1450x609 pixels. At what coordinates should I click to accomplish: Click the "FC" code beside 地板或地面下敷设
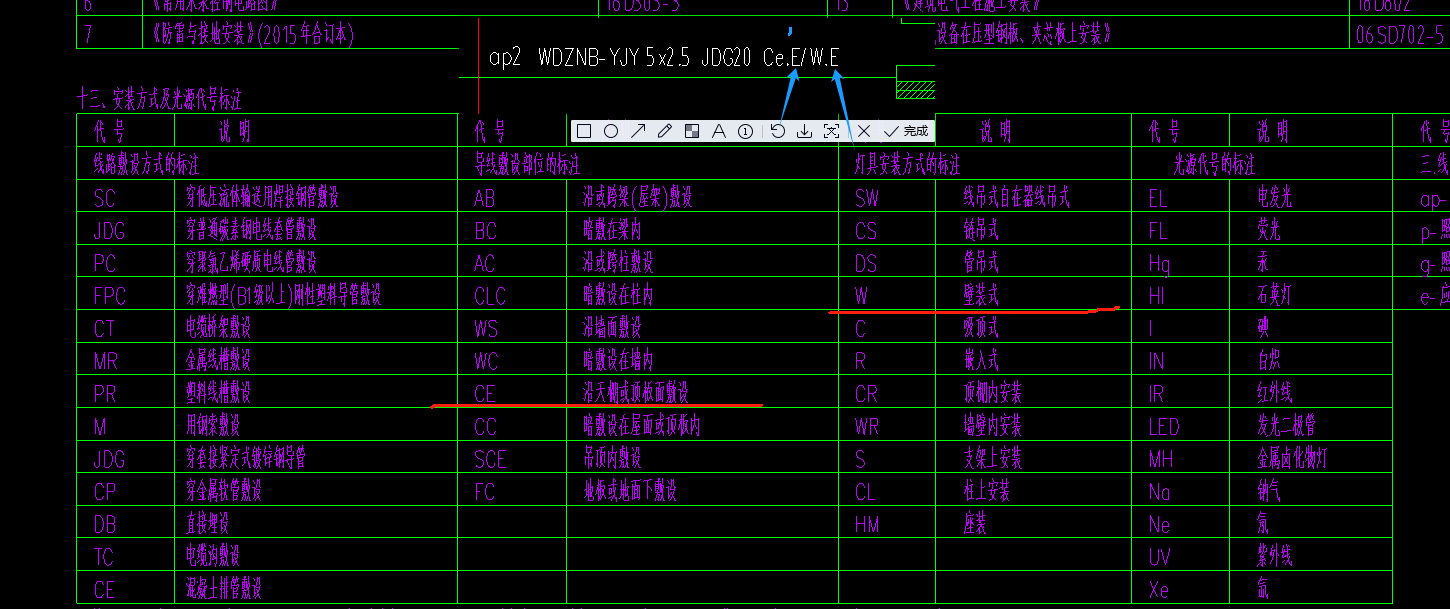(x=484, y=492)
